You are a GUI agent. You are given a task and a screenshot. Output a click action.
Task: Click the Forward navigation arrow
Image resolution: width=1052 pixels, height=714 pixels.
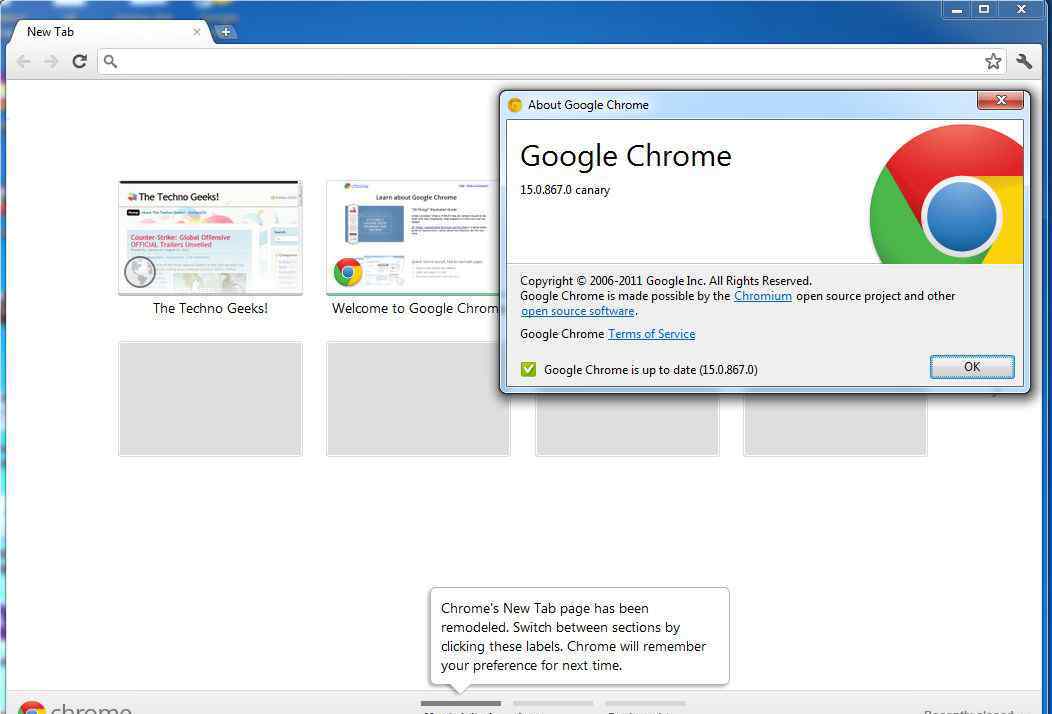pyautogui.click(x=51, y=62)
